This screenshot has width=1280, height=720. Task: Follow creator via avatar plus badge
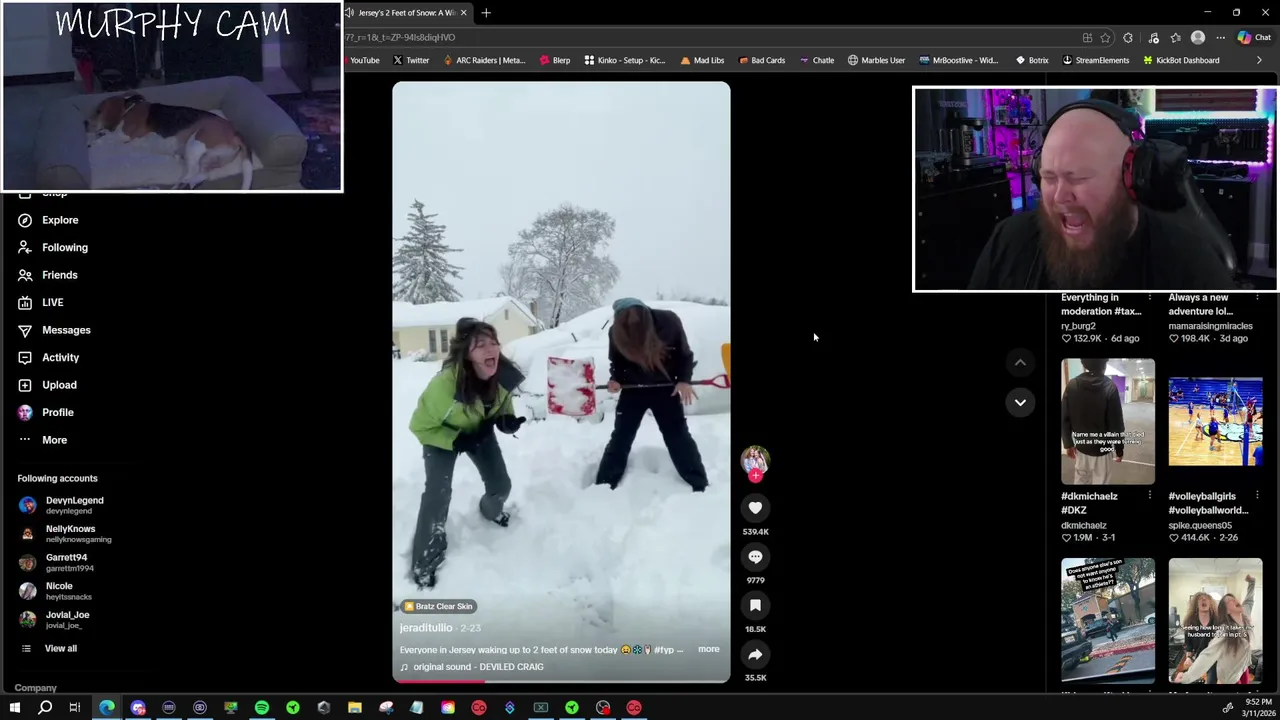click(x=755, y=475)
